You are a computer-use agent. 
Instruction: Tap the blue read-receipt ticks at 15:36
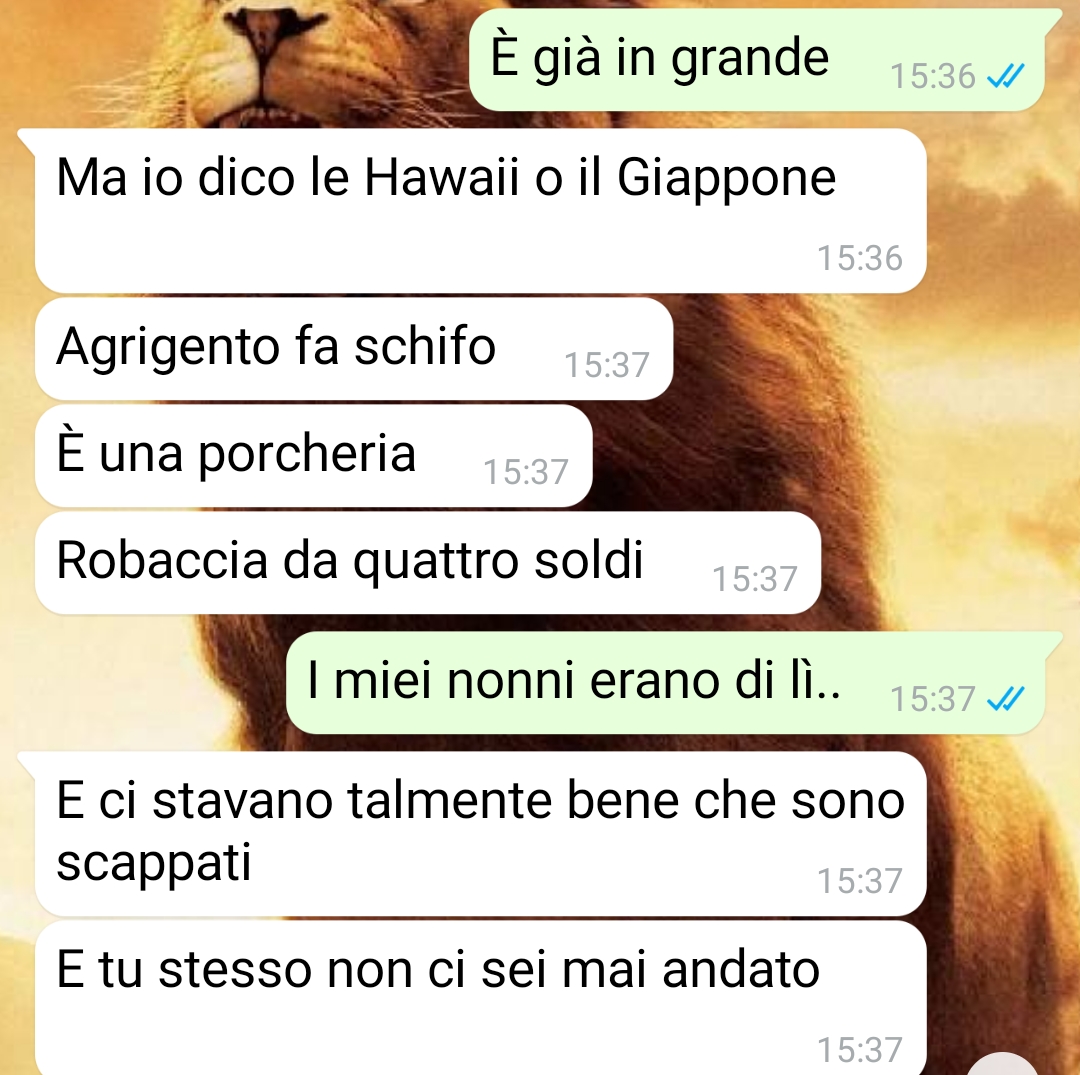1006,76
